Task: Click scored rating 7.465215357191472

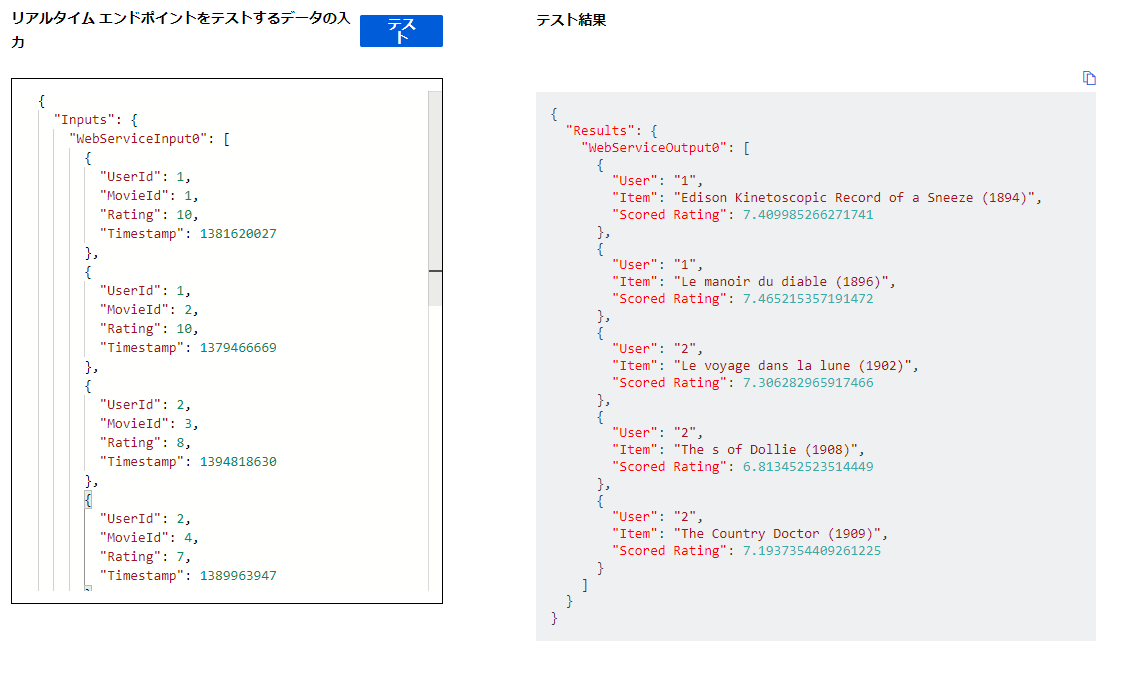Action: point(808,299)
